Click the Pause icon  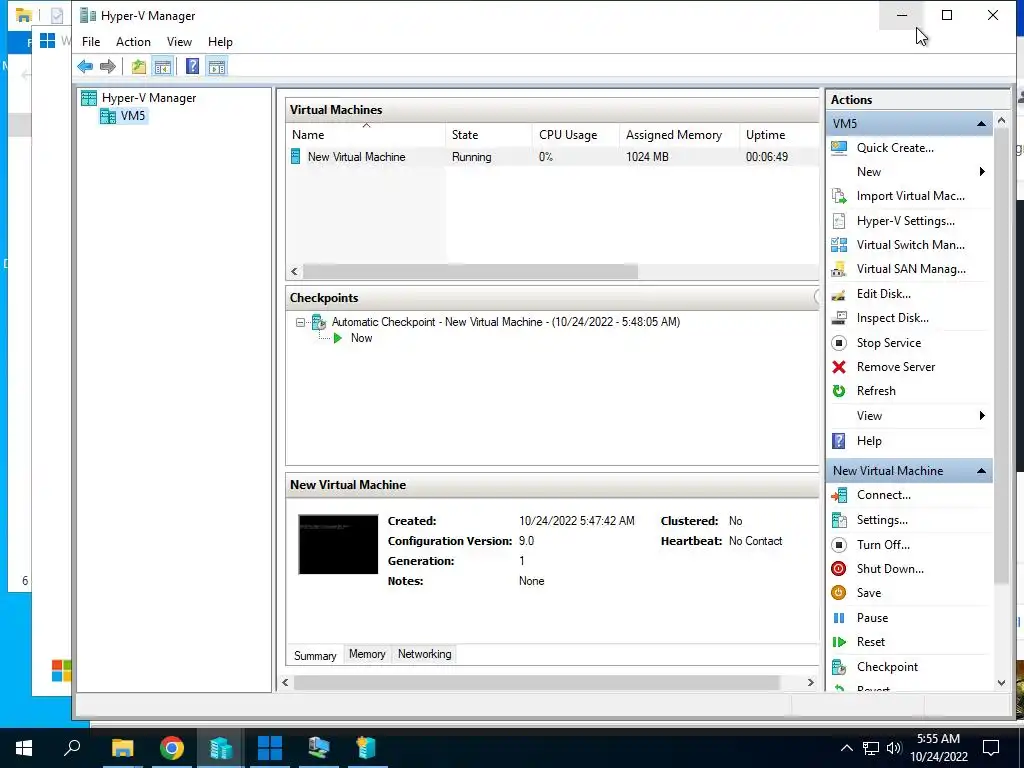839,618
